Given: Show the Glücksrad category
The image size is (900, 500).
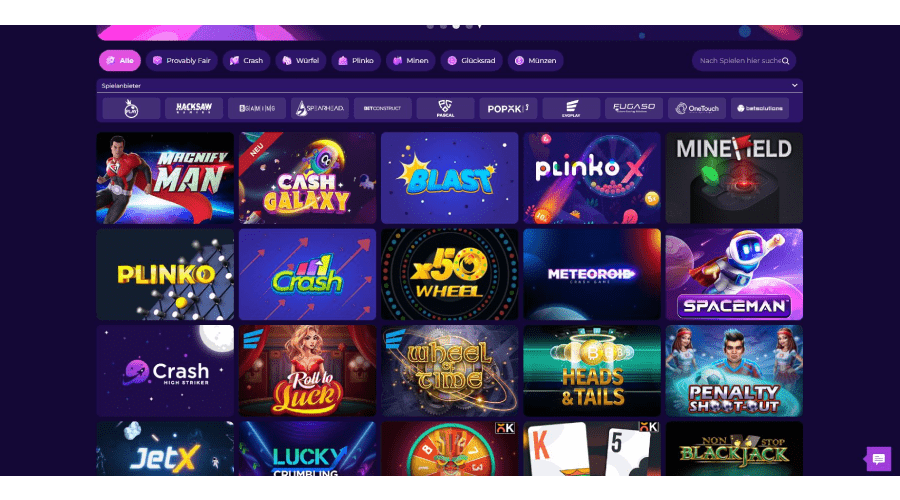Looking at the screenshot, I should (x=472, y=60).
